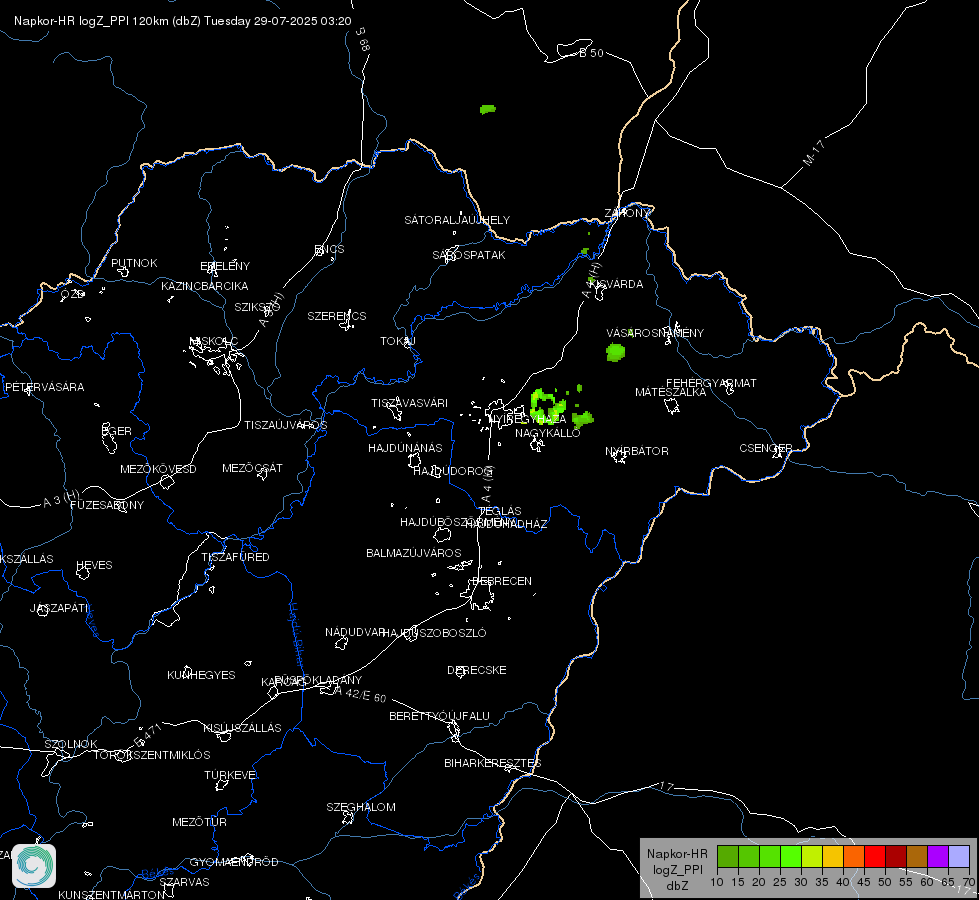
Task: Click the FEHÉRGYARMAT town label
Action: coord(711,383)
